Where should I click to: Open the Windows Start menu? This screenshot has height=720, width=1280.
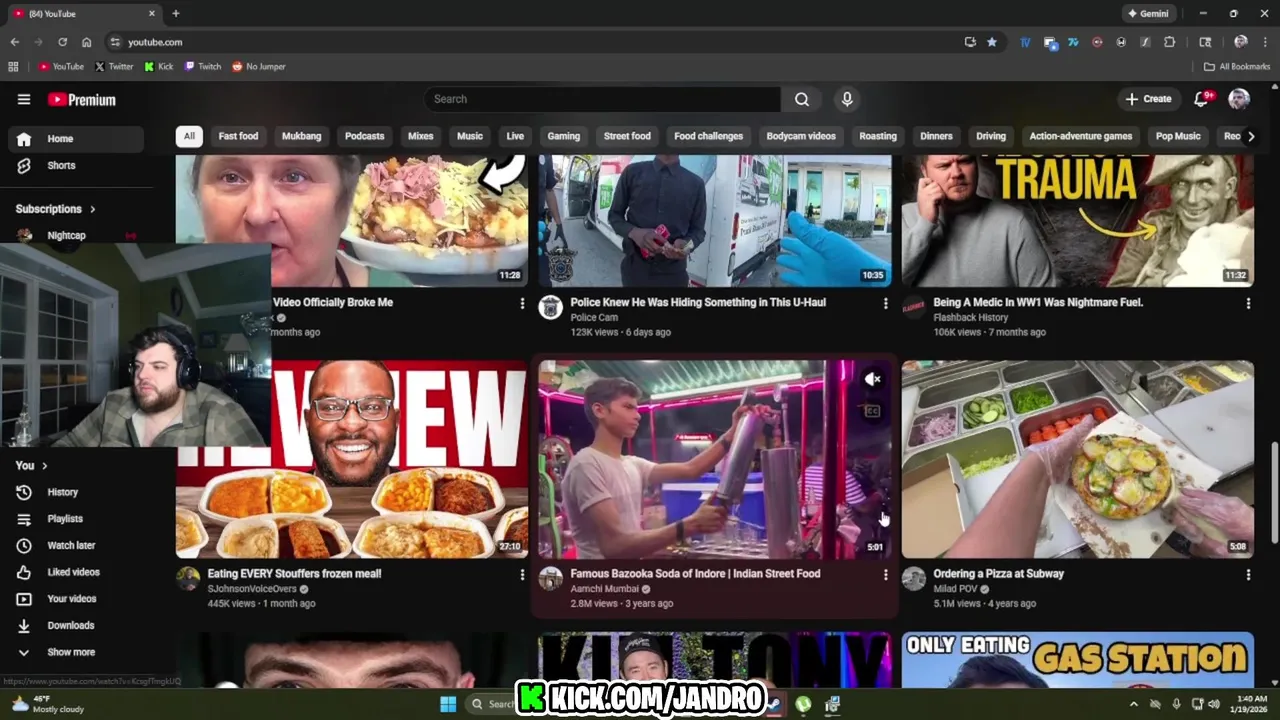click(448, 704)
